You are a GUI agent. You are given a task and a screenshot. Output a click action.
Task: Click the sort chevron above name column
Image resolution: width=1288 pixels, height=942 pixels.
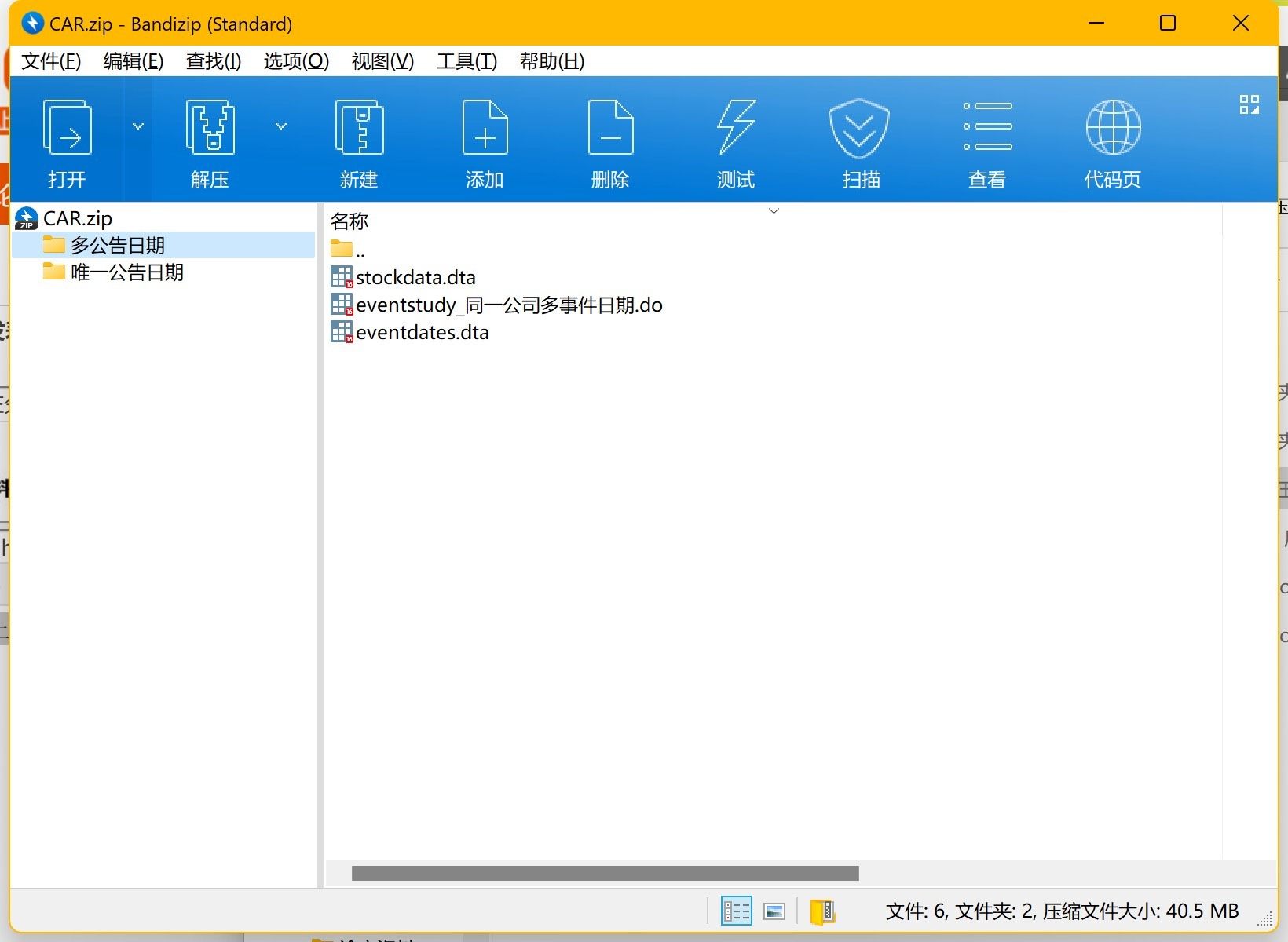pyautogui.click(x=774, y=210)
